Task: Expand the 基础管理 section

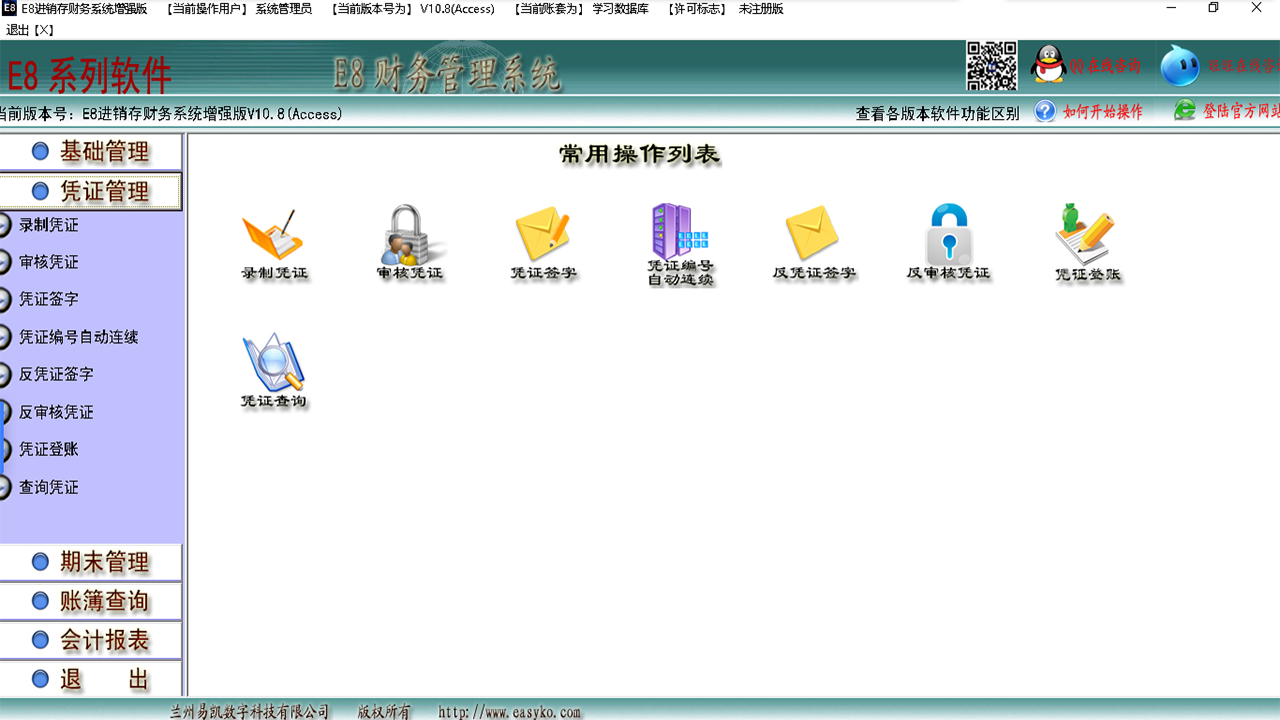Action: [x=92, y=152]
